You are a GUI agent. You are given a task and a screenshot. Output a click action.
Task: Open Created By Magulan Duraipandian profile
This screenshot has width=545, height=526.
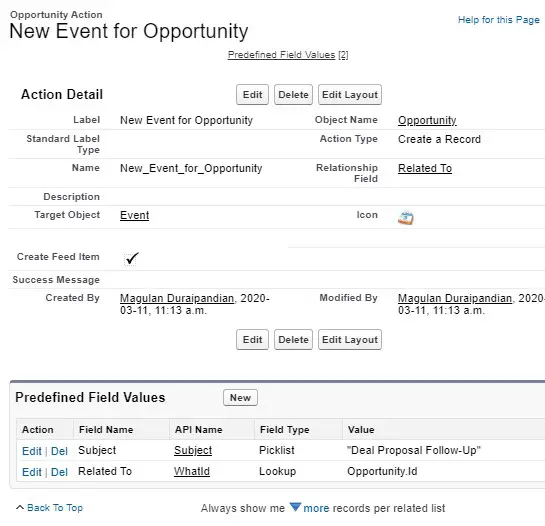point(177,298)
